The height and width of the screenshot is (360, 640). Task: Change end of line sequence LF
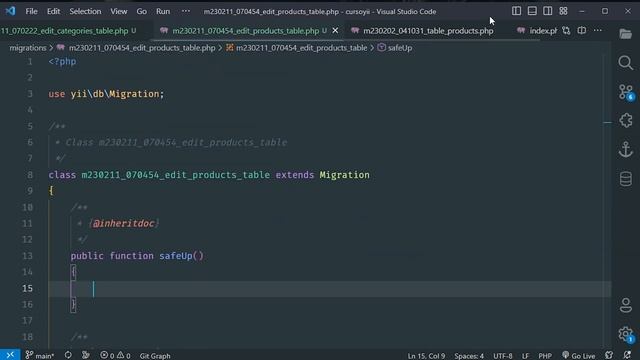[x=525, y=356]
